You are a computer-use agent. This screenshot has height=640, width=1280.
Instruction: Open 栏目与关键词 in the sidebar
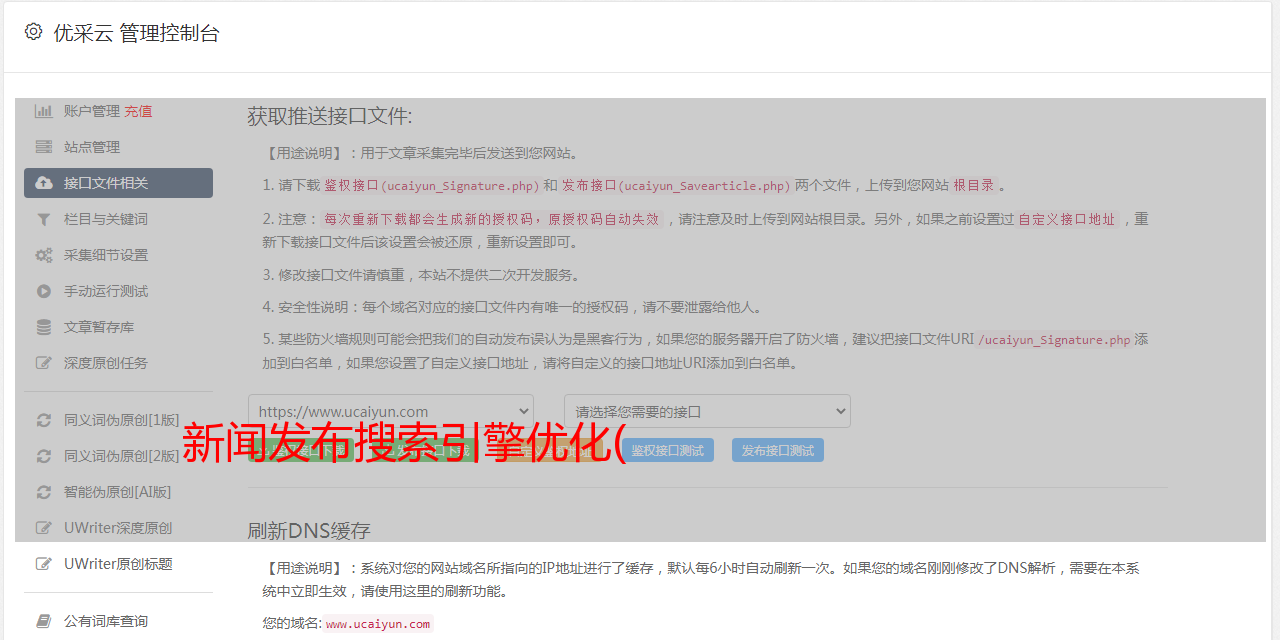point(106,219)
